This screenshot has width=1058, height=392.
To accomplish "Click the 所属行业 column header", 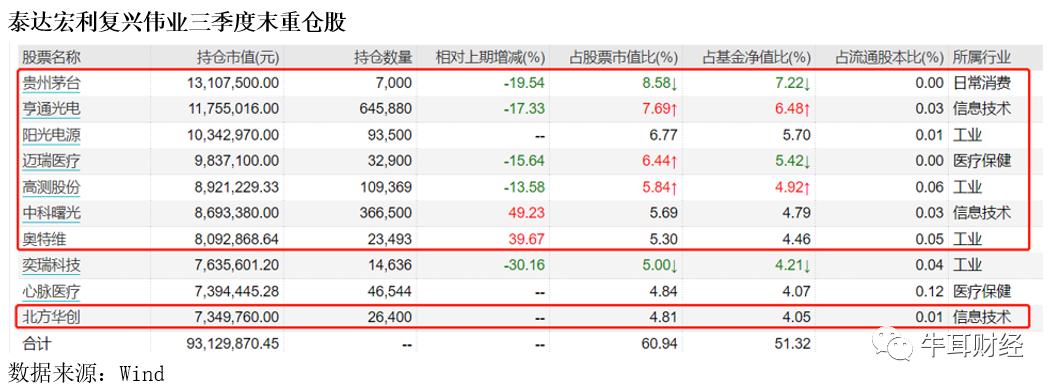I will [981, 58].
